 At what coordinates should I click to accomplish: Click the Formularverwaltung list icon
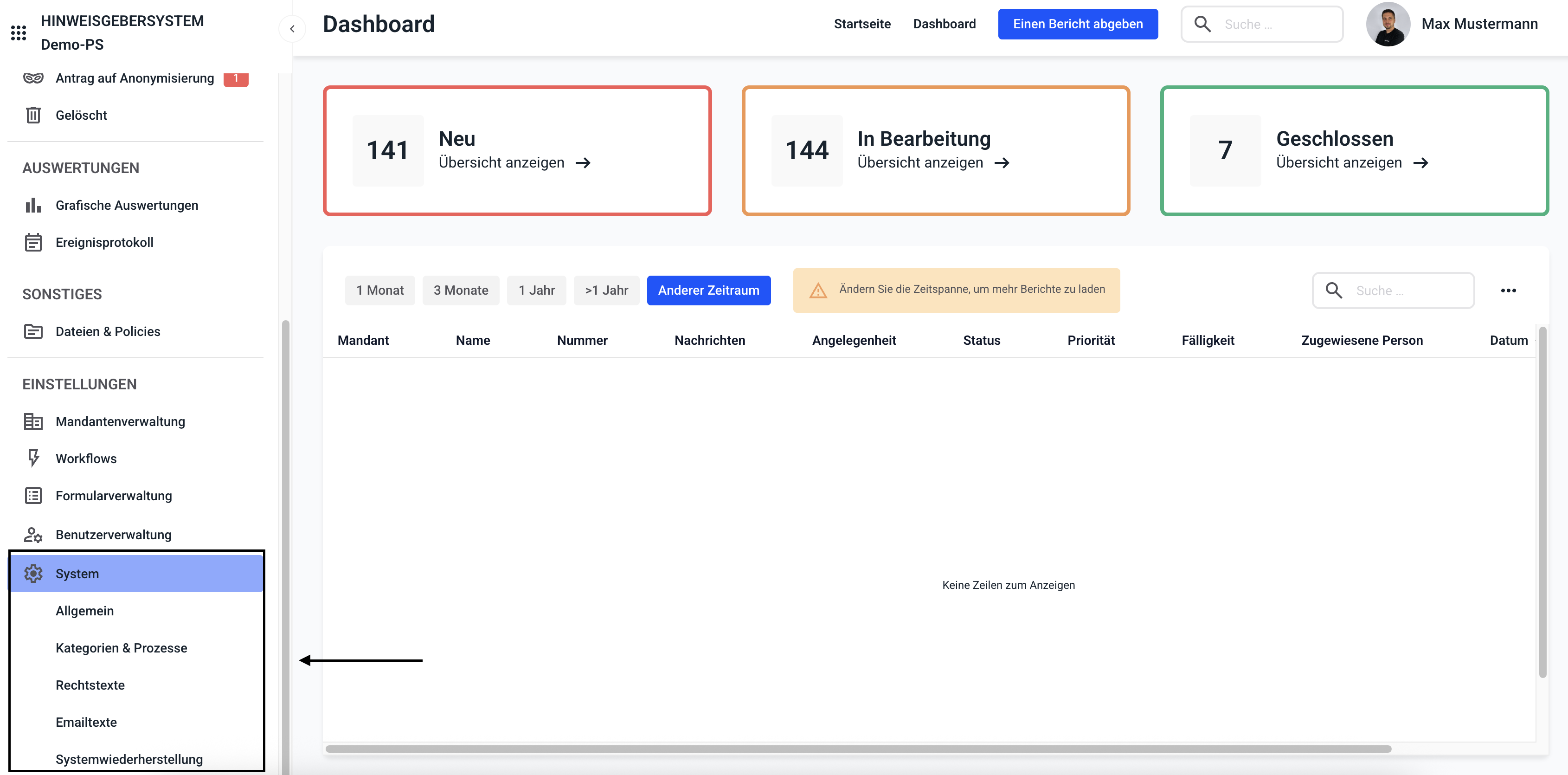(33, 496)
